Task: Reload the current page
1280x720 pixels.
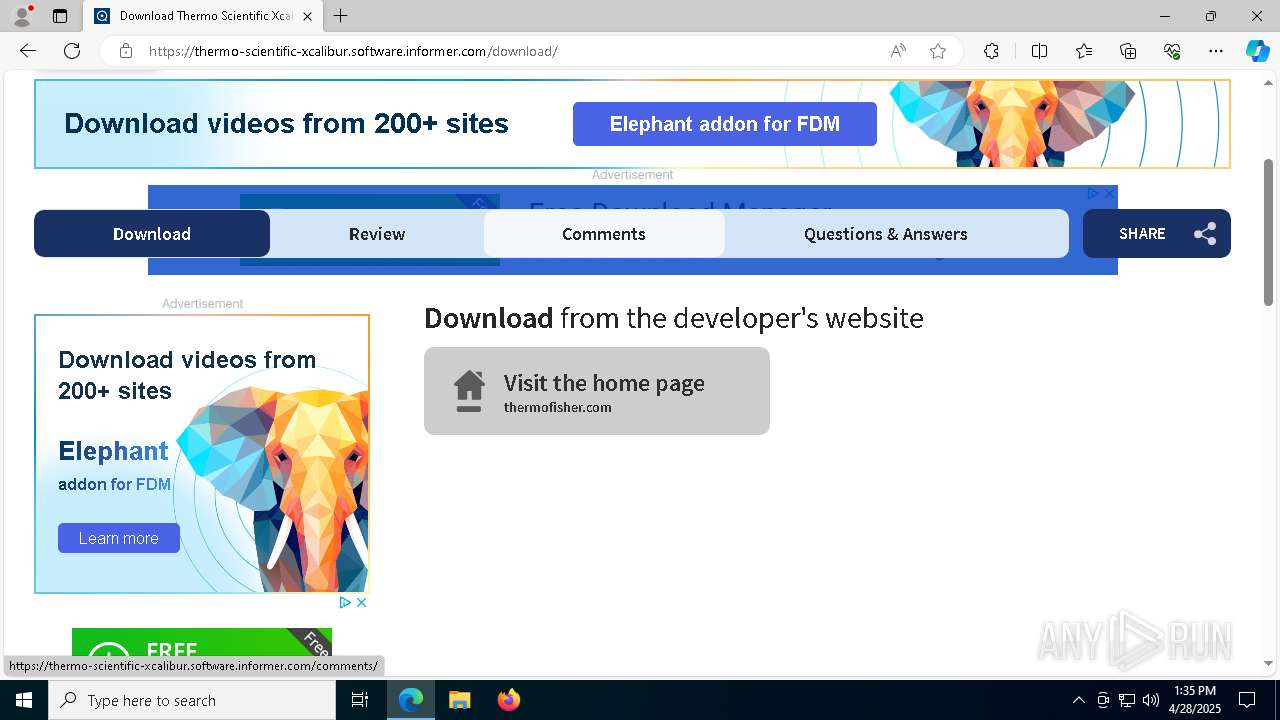Action: [72, 51]
